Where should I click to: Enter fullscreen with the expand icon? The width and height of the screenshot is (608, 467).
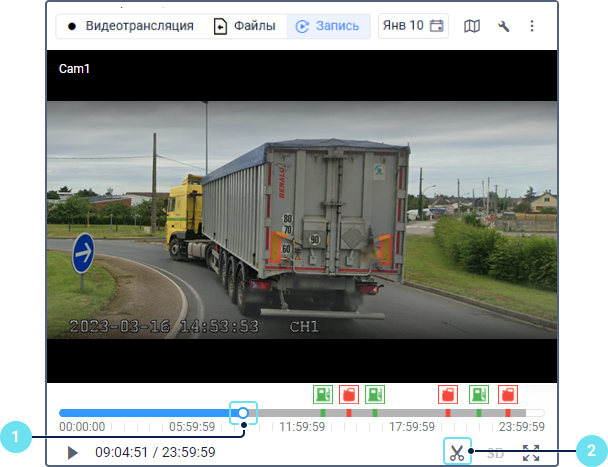tap(531, 453)
